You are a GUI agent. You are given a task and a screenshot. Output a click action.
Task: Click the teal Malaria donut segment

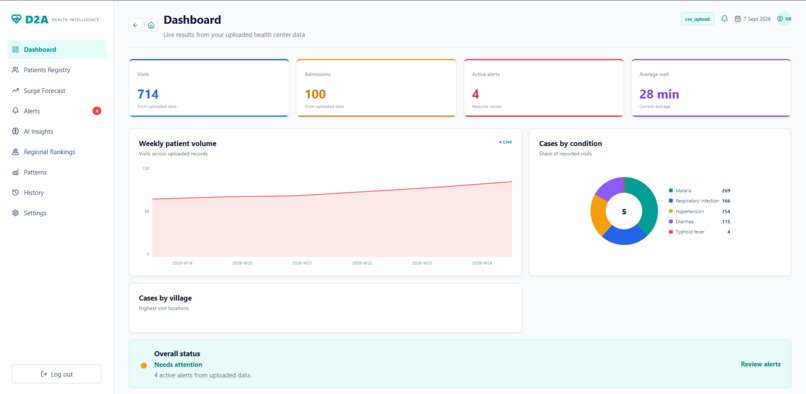pyautogui.click(x=647, y=202)
